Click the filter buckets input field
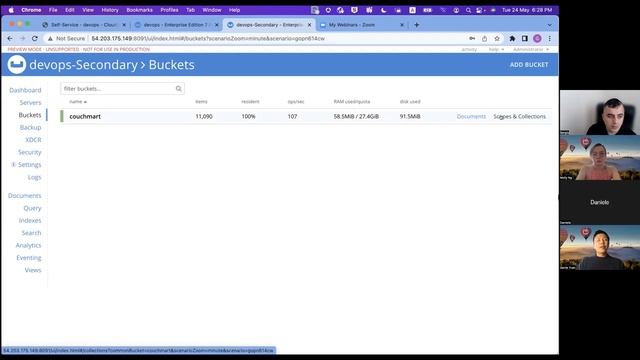 122,89
